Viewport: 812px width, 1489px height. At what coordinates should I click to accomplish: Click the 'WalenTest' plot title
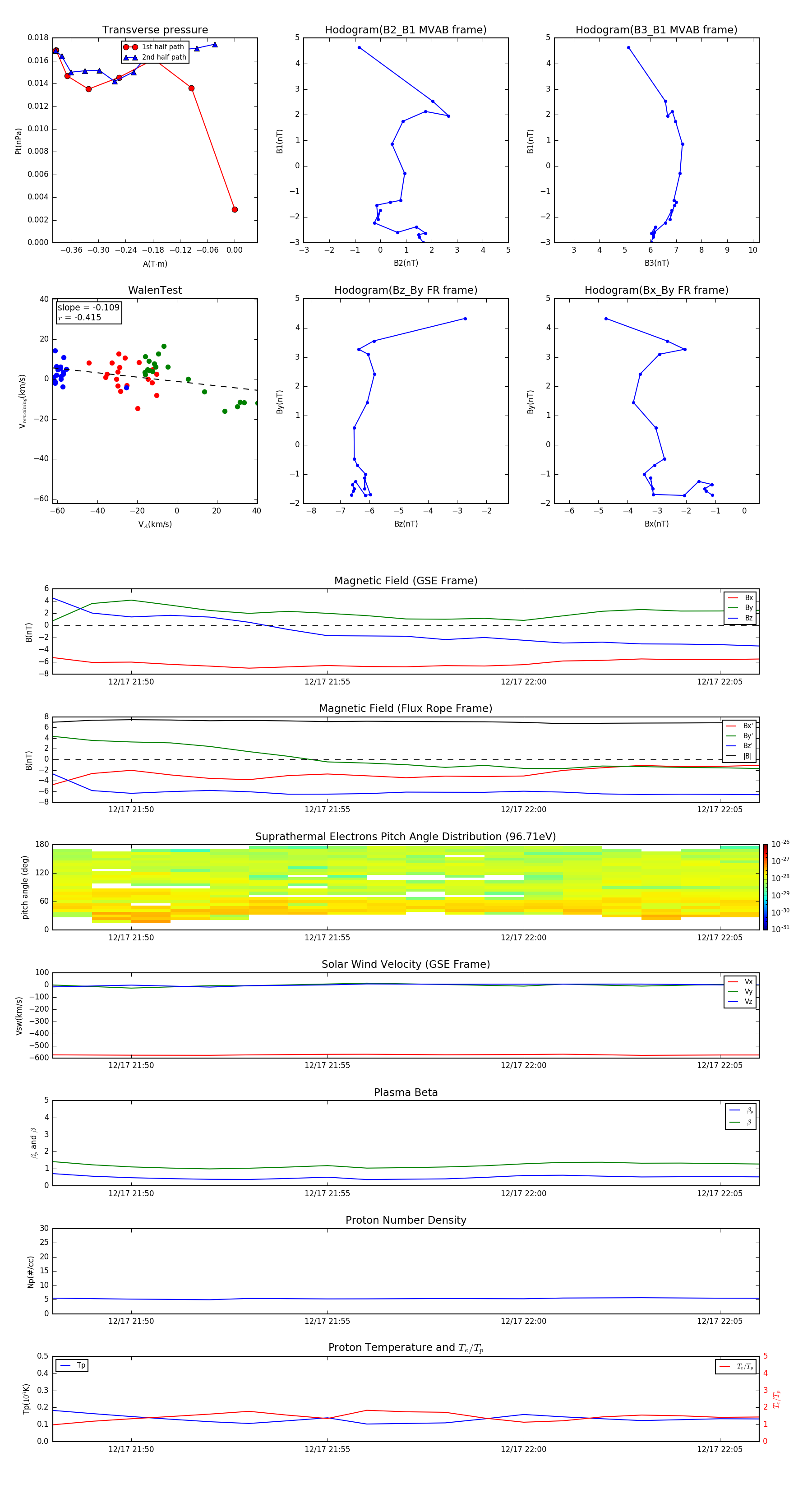tap(155, 290)
